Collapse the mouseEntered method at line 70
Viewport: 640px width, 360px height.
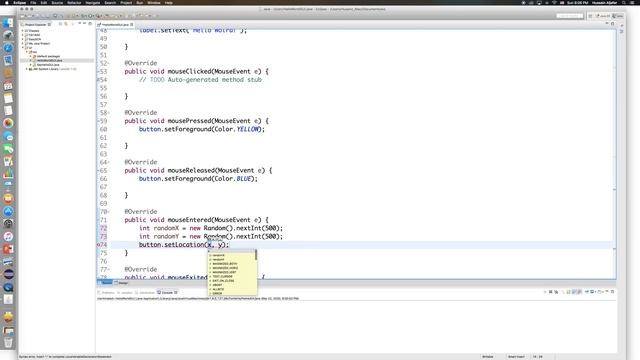[109, 212]
